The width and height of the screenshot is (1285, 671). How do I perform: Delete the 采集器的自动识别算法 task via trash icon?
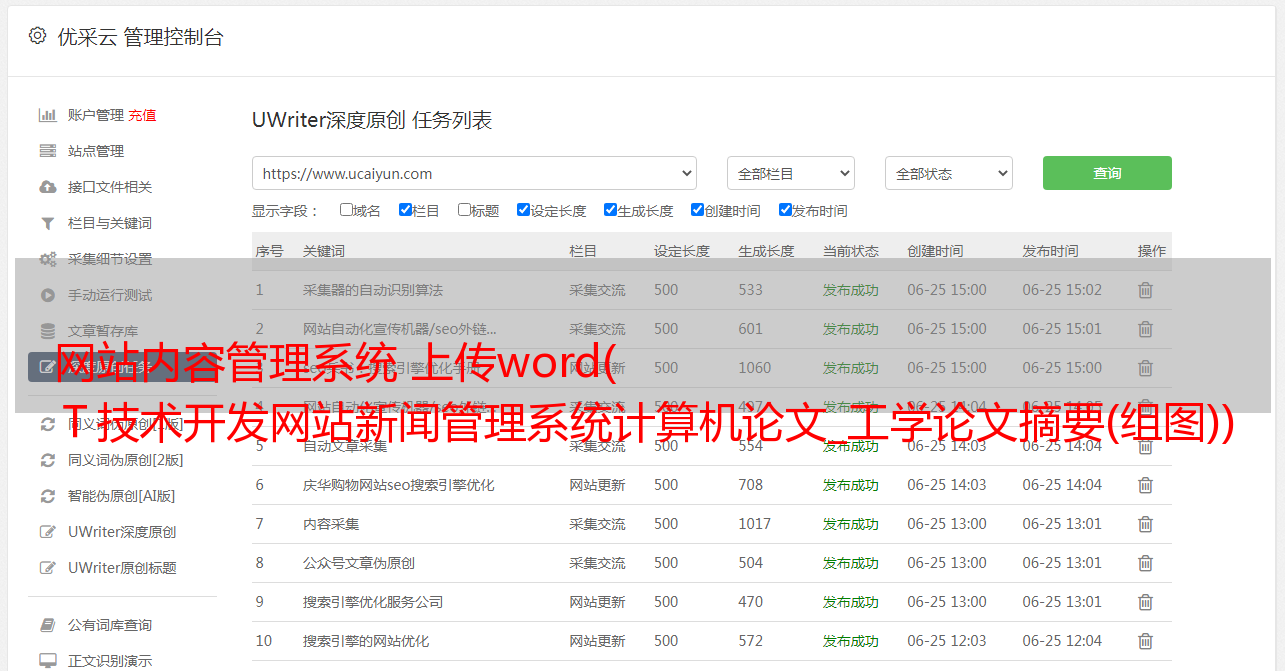point(1145,290)
